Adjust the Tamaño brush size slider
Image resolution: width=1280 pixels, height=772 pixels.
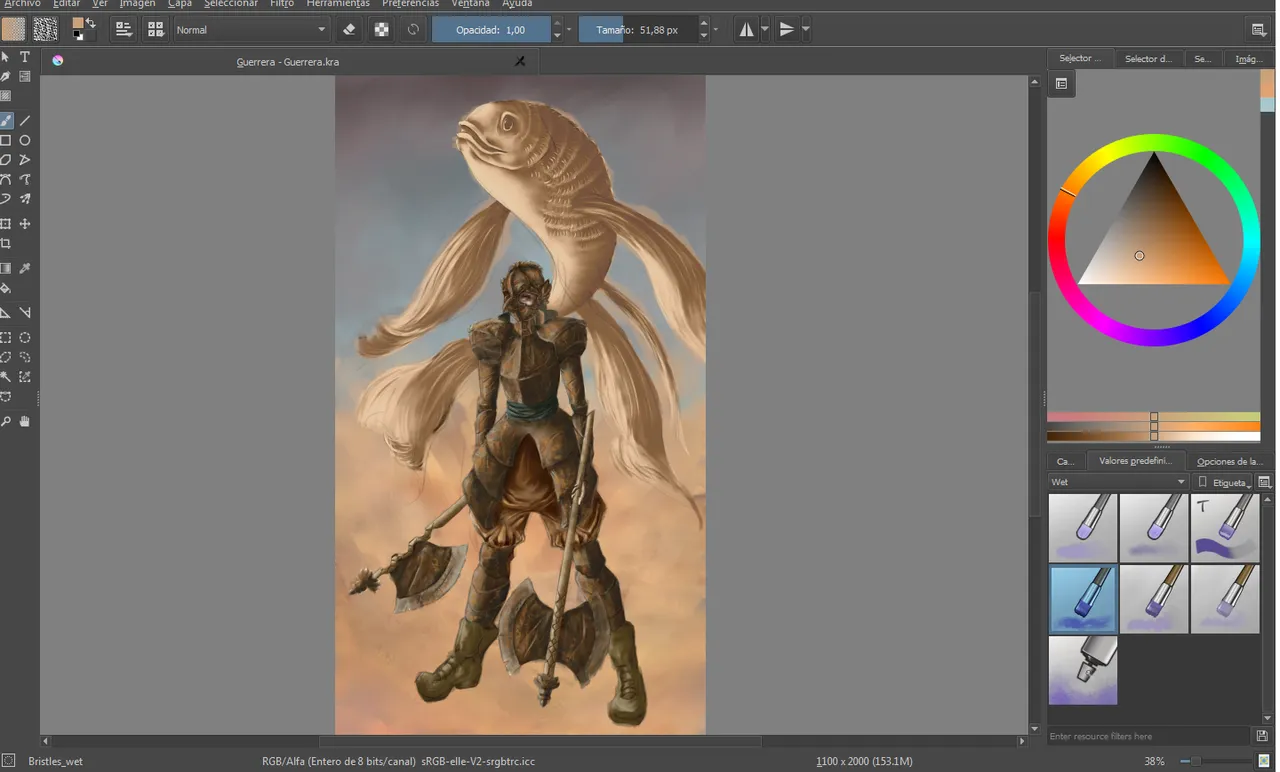pyautogui.click(x=638, y=30)
